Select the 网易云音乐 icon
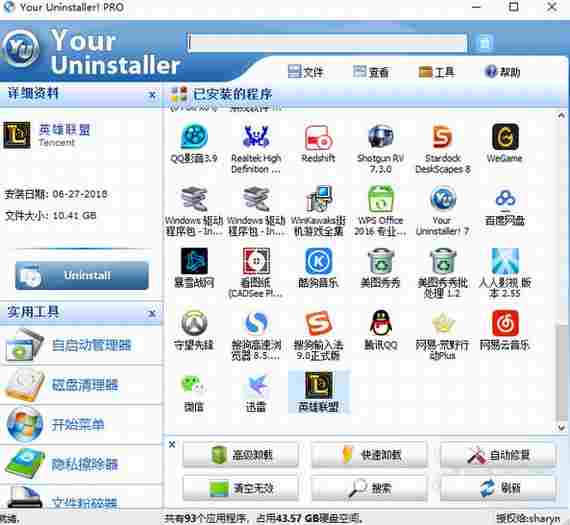 [505, 323]
